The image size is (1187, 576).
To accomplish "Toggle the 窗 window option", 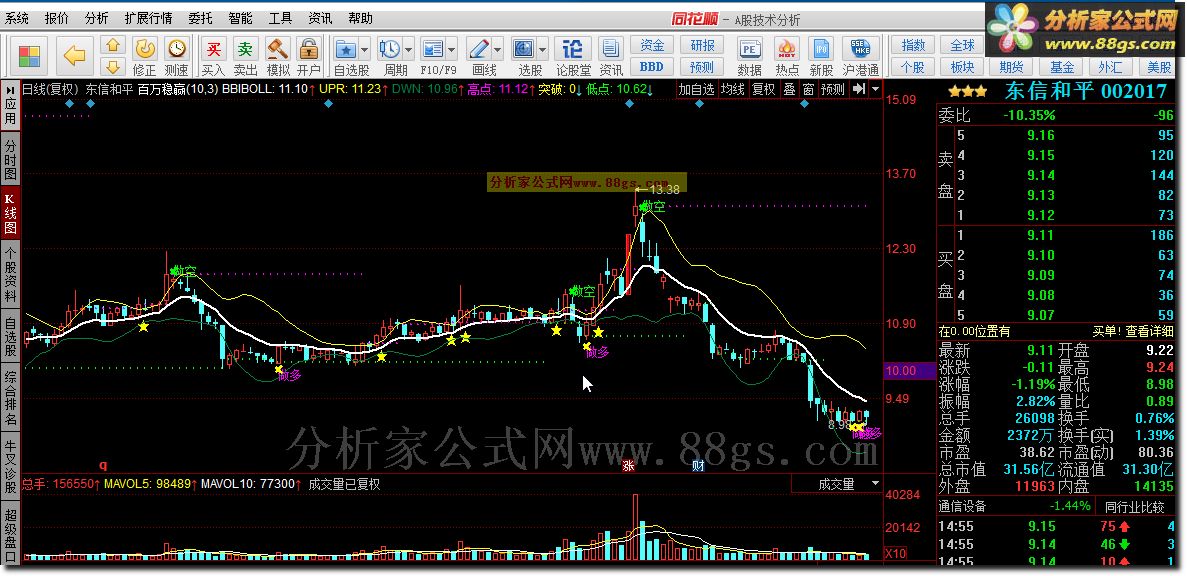I will click(x=808, y=89).
